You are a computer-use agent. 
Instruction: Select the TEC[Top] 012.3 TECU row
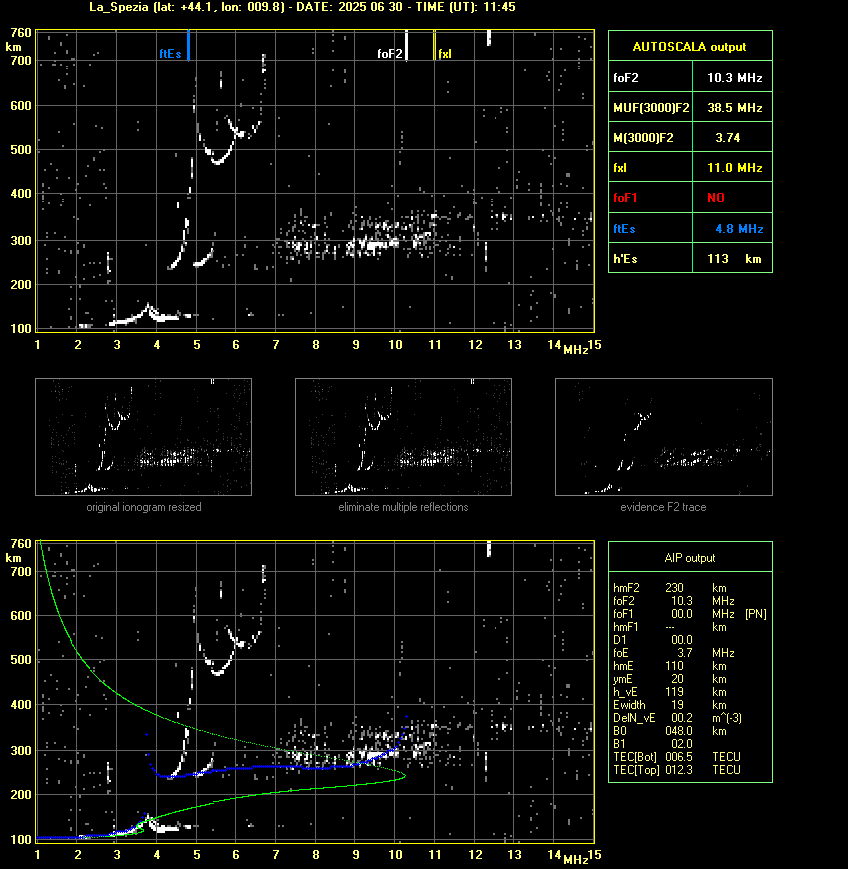(x=677, y=770)
